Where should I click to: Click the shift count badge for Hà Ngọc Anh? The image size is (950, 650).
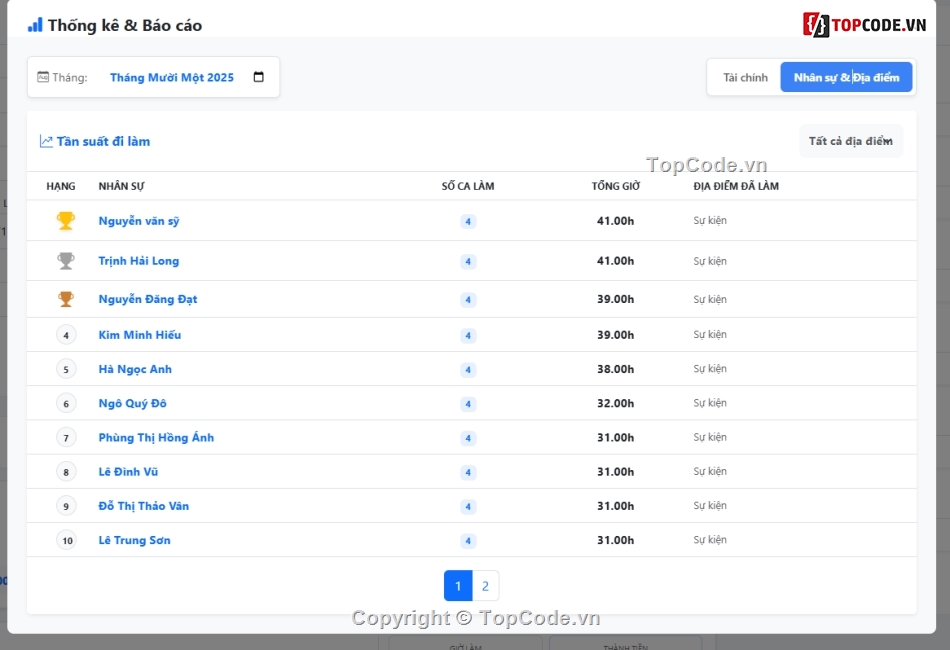pos(468,370)
